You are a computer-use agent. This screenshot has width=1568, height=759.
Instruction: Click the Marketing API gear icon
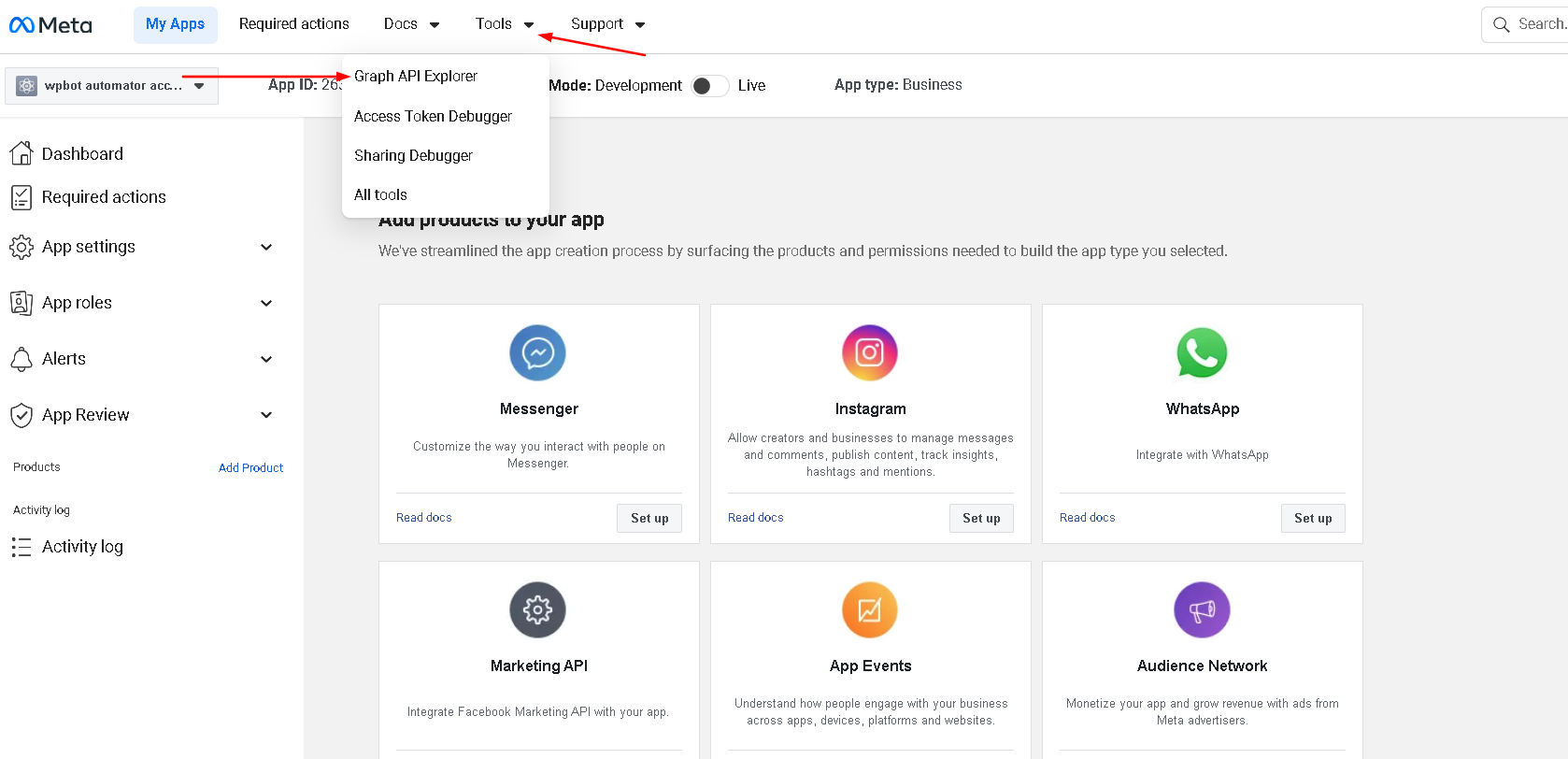537,609
